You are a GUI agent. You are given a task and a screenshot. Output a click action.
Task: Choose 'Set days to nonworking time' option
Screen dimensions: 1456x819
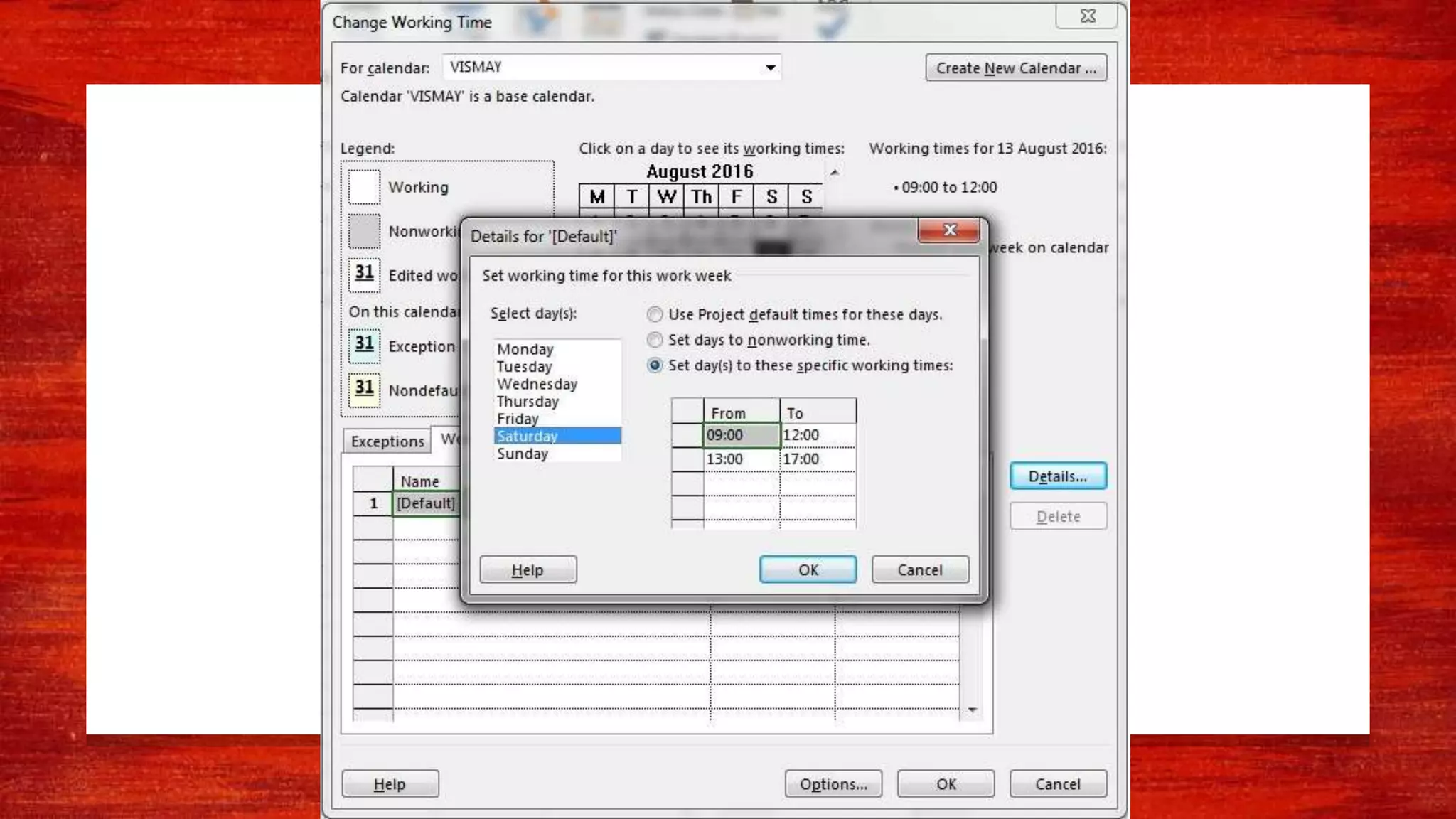pos(655,340)
